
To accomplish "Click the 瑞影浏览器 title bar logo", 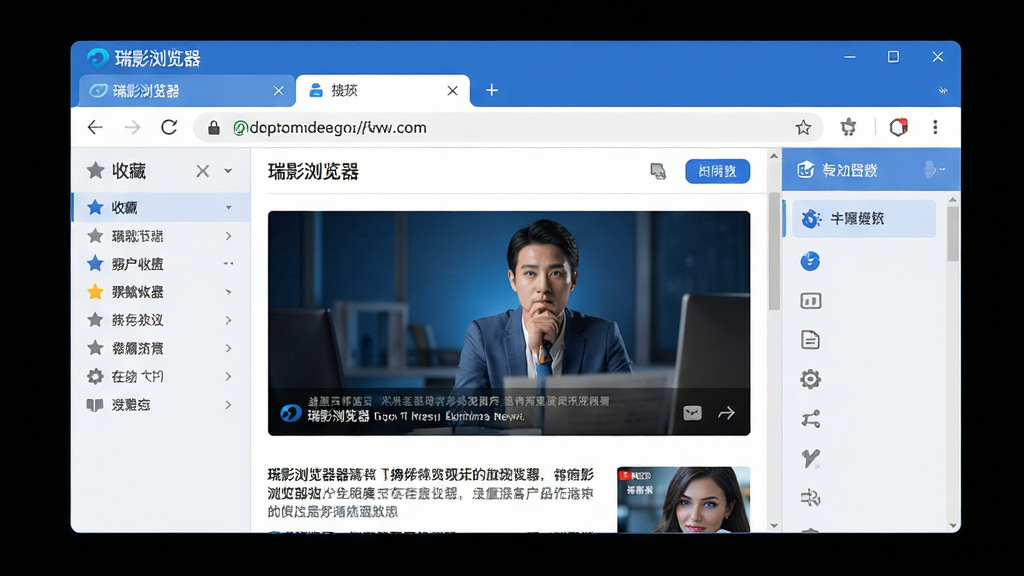I will [x=98, y=58].
